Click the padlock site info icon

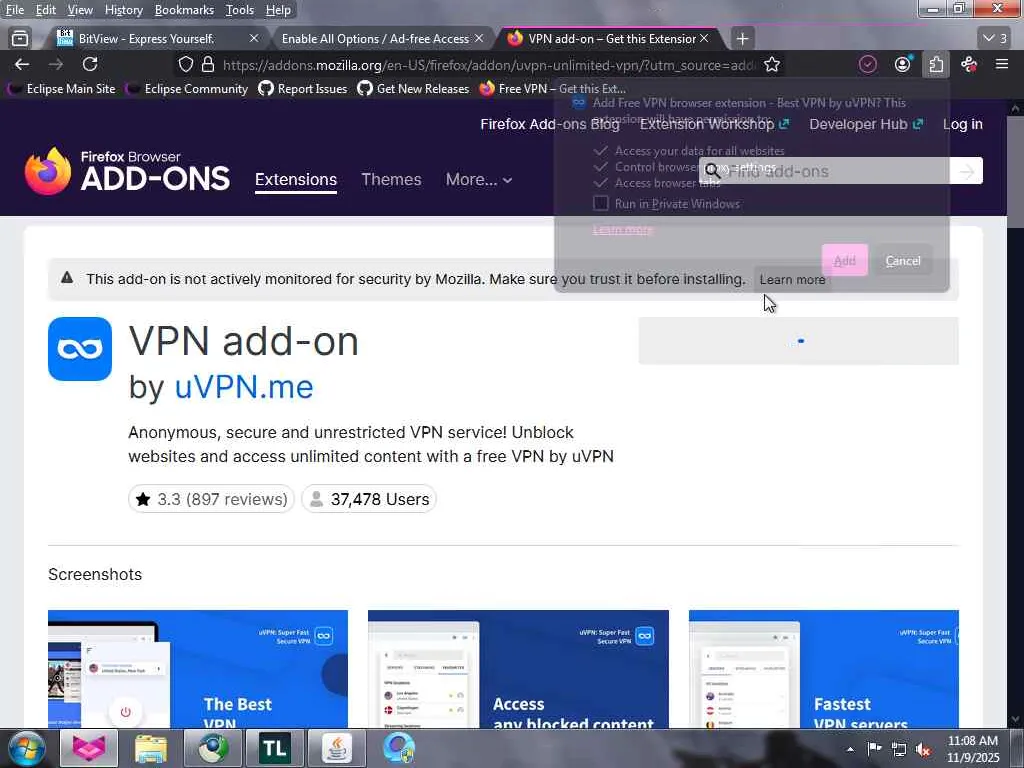(208, 64)
